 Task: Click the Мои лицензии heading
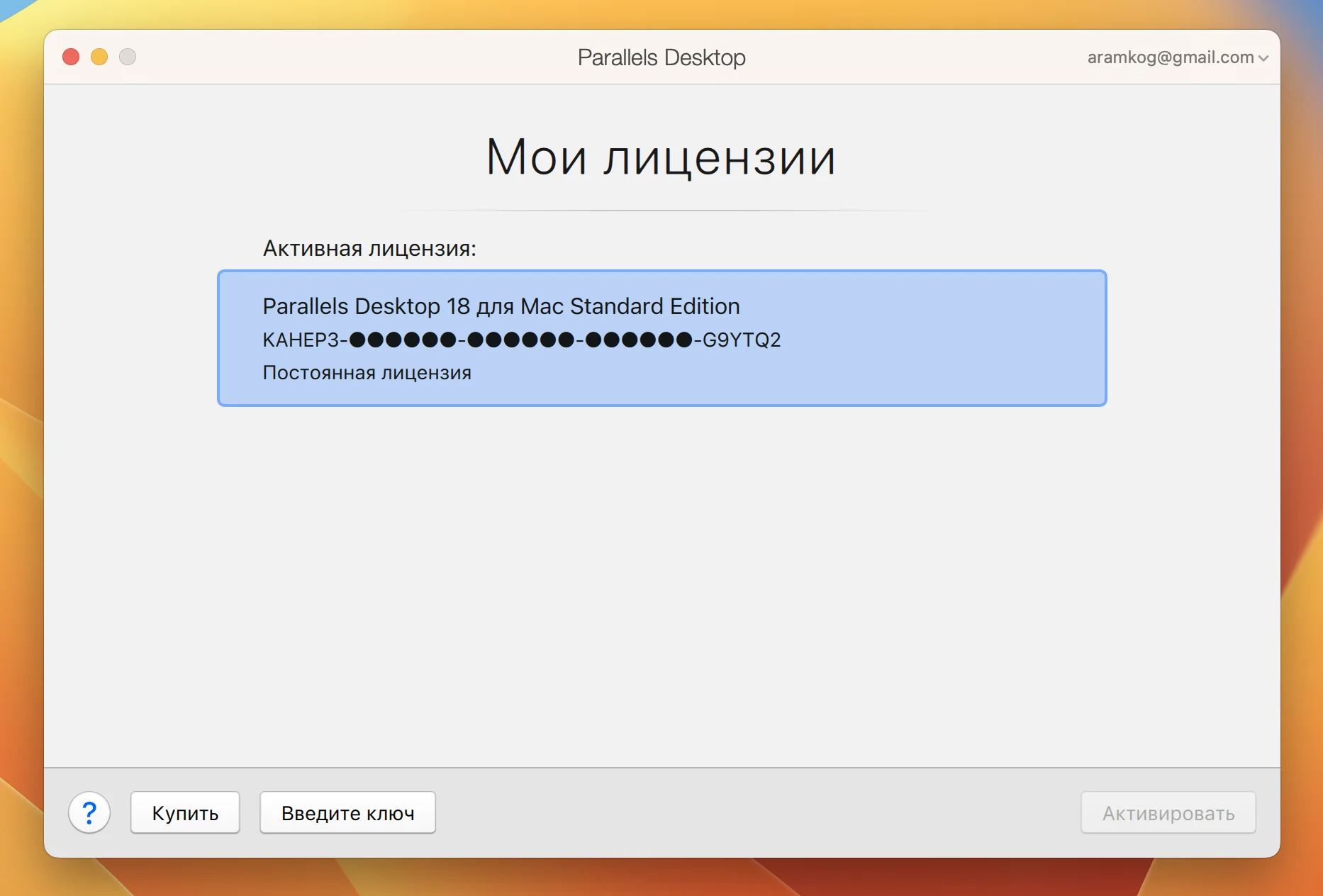(x=661, y=157)
